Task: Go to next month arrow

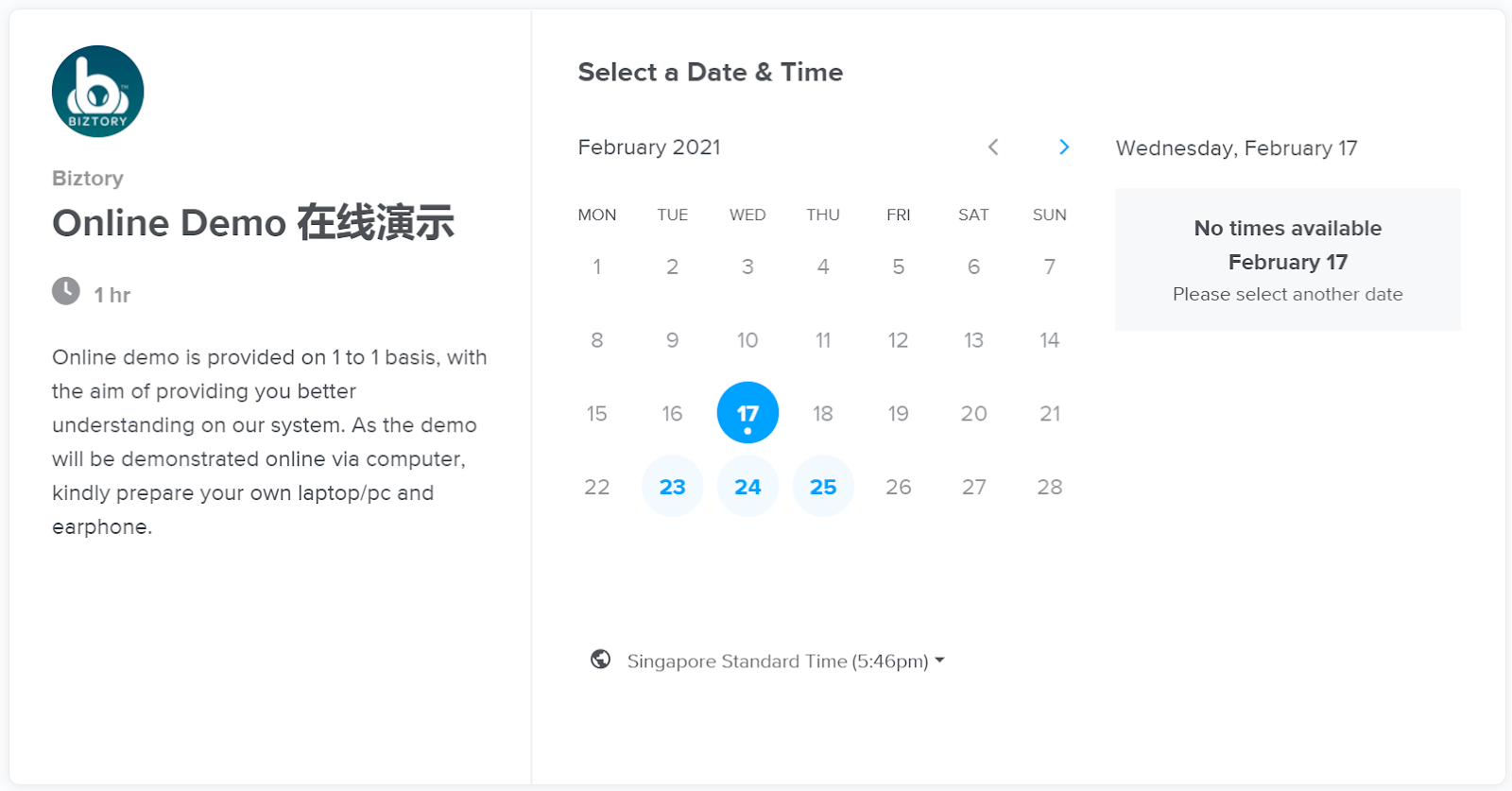Action: 1064,146
